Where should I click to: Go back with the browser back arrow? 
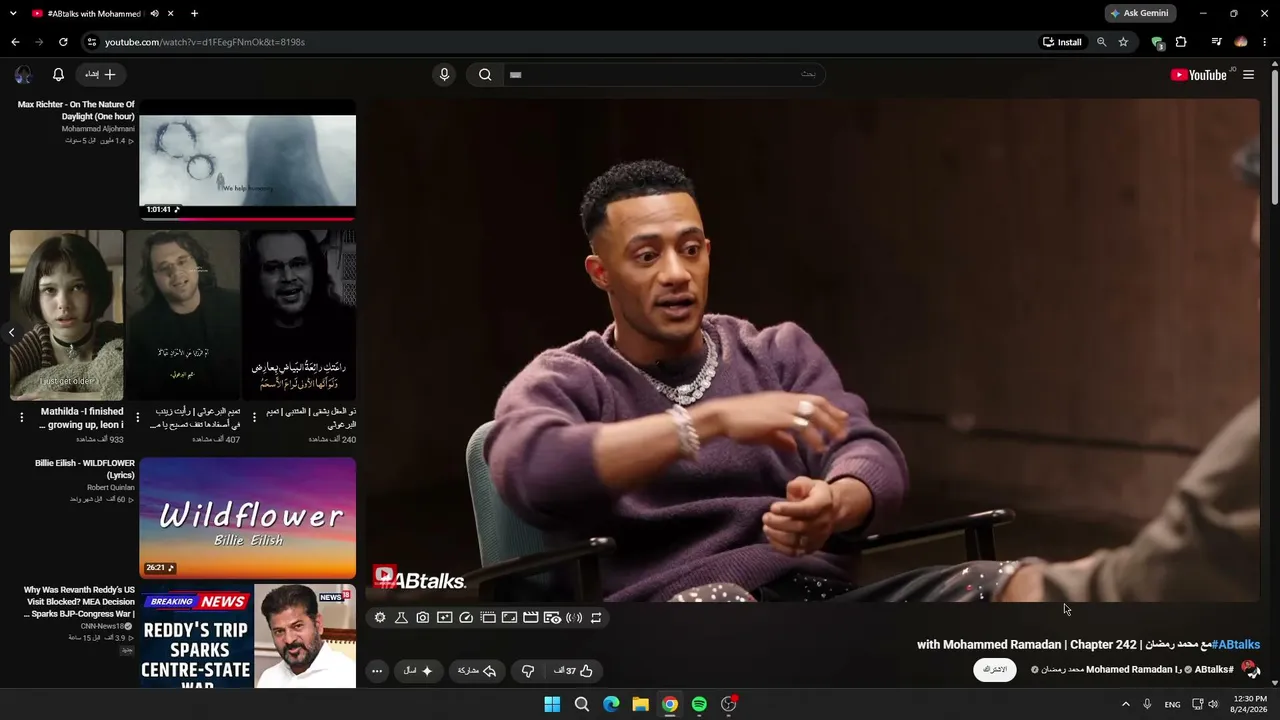pos(15,42)
